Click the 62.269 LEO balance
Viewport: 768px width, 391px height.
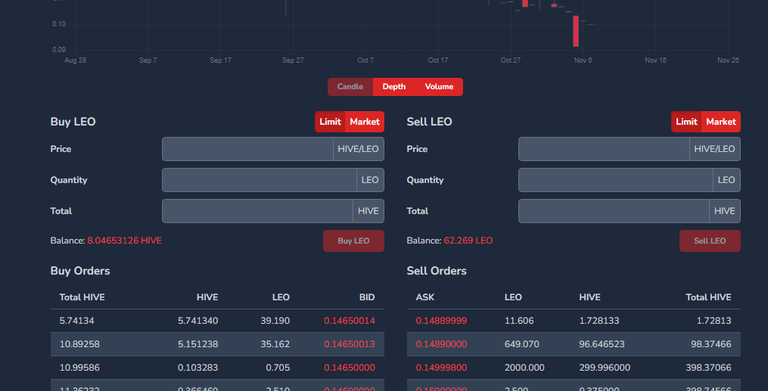tap(468, 241)
